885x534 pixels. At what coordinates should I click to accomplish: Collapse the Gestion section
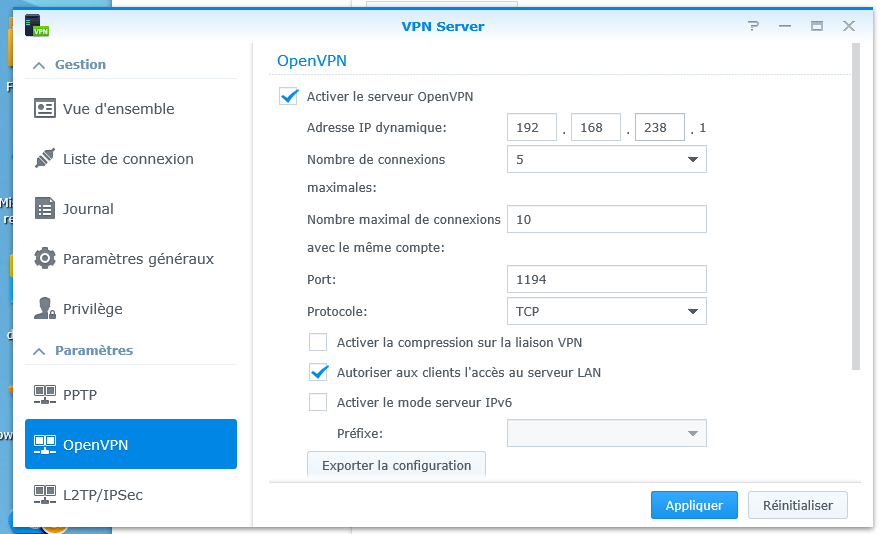pos(39,65)
